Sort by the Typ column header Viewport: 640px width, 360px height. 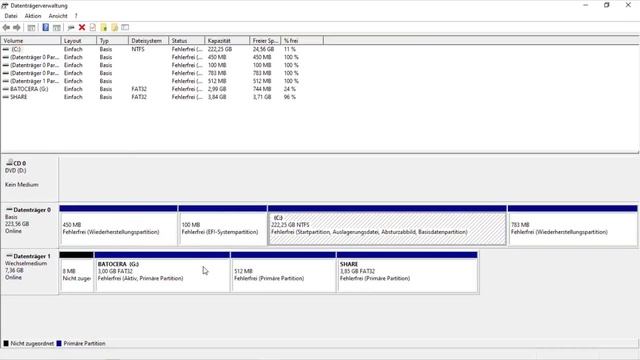[112, 41]
